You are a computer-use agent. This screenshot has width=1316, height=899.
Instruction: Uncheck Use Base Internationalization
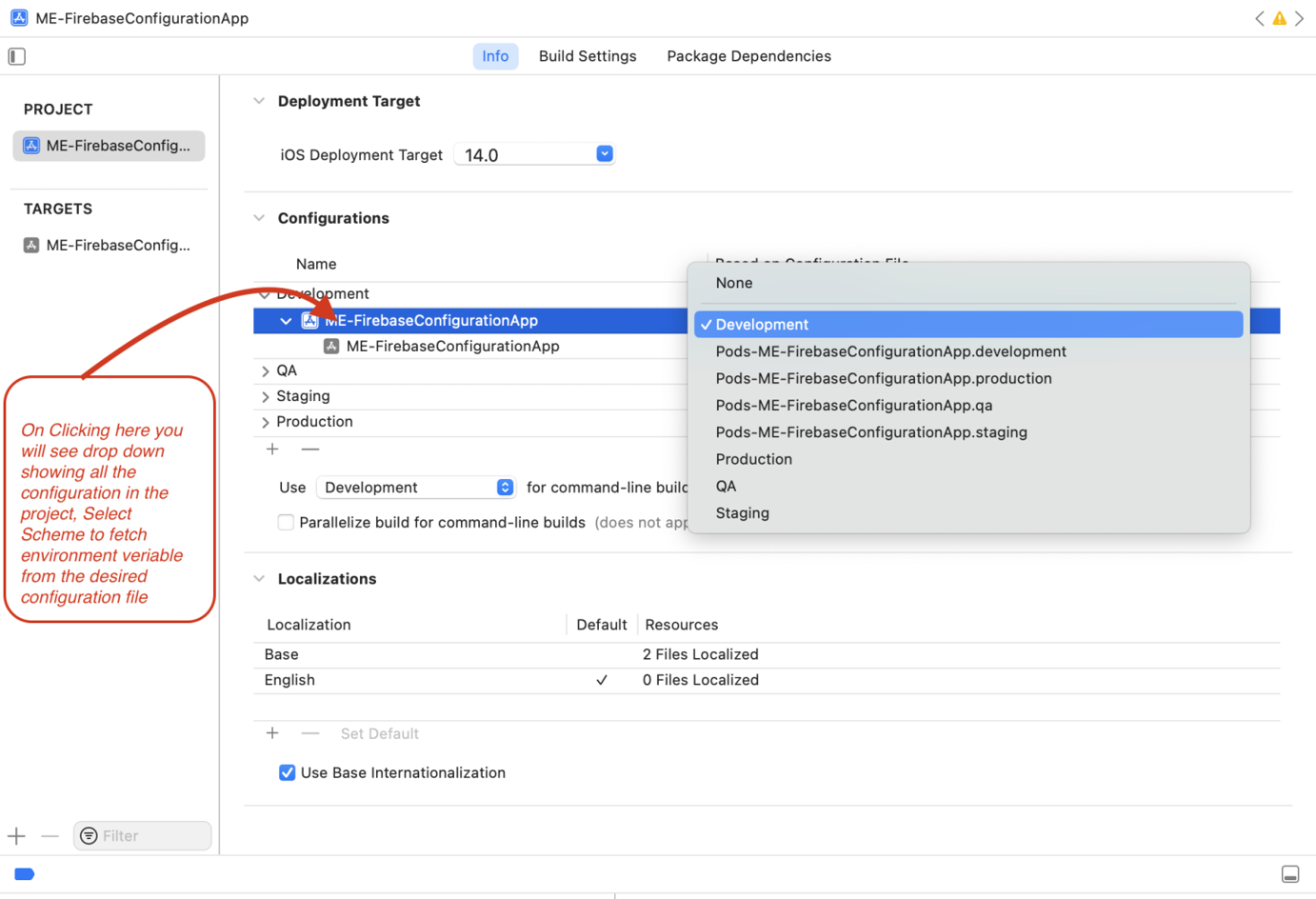click(x=287, y=772)
